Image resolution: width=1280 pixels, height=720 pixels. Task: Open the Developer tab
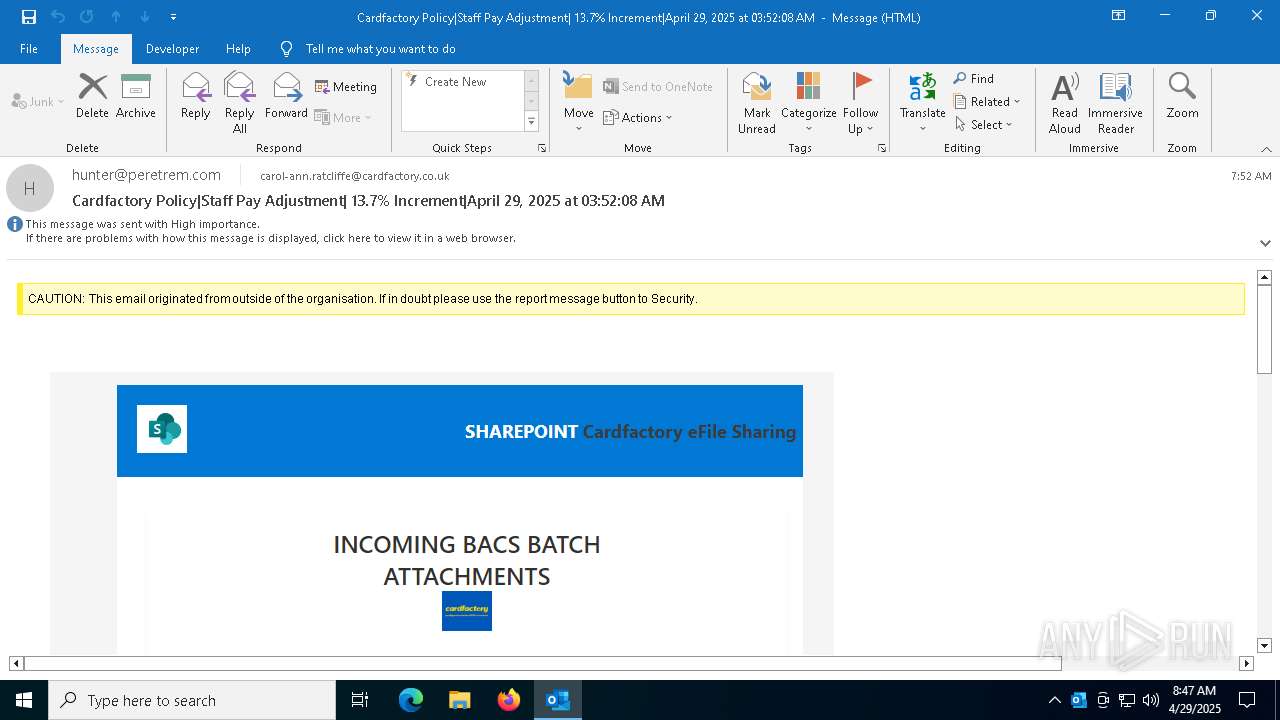coord(172,49)
